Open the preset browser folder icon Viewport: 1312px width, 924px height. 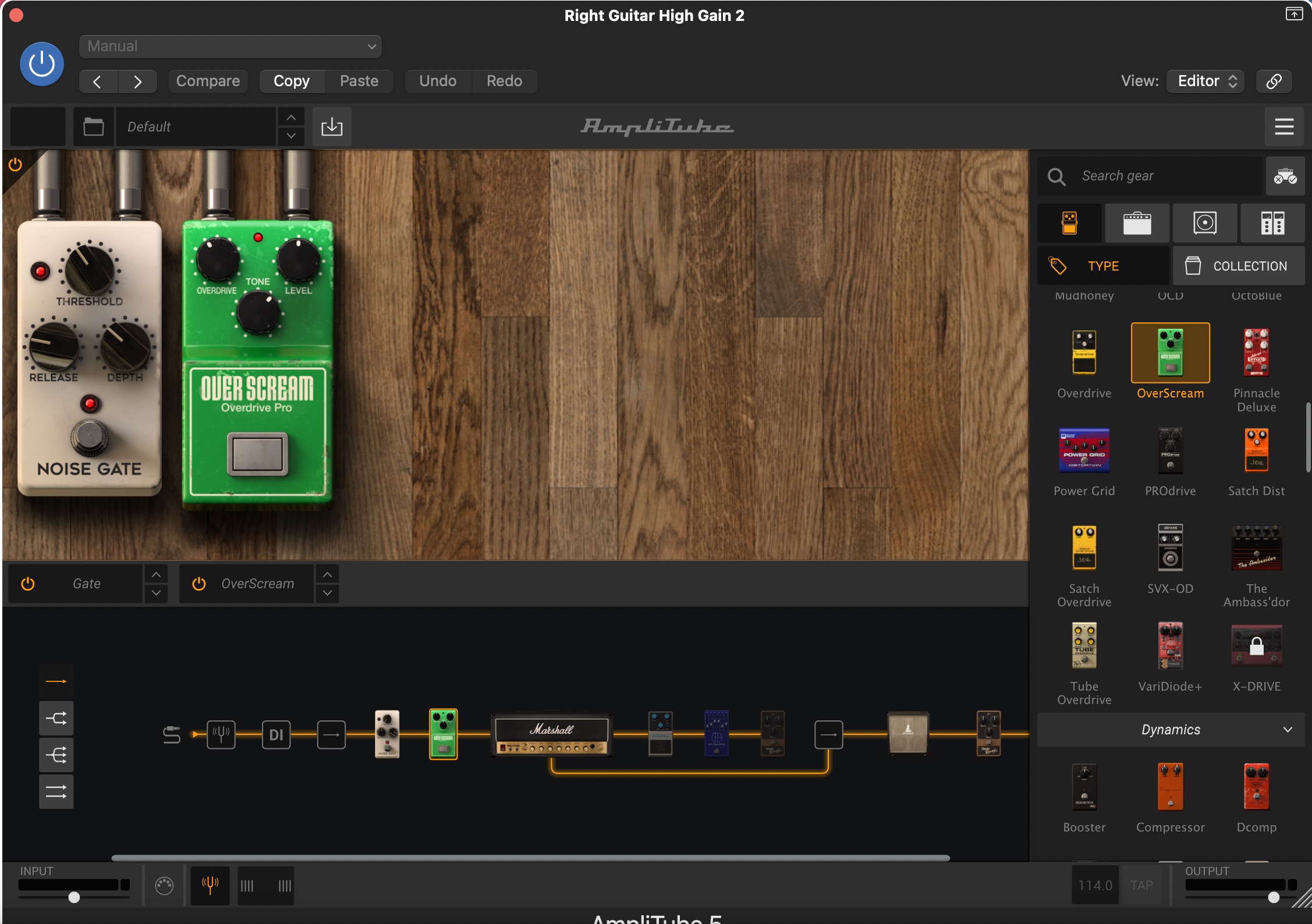coord(93,126)
